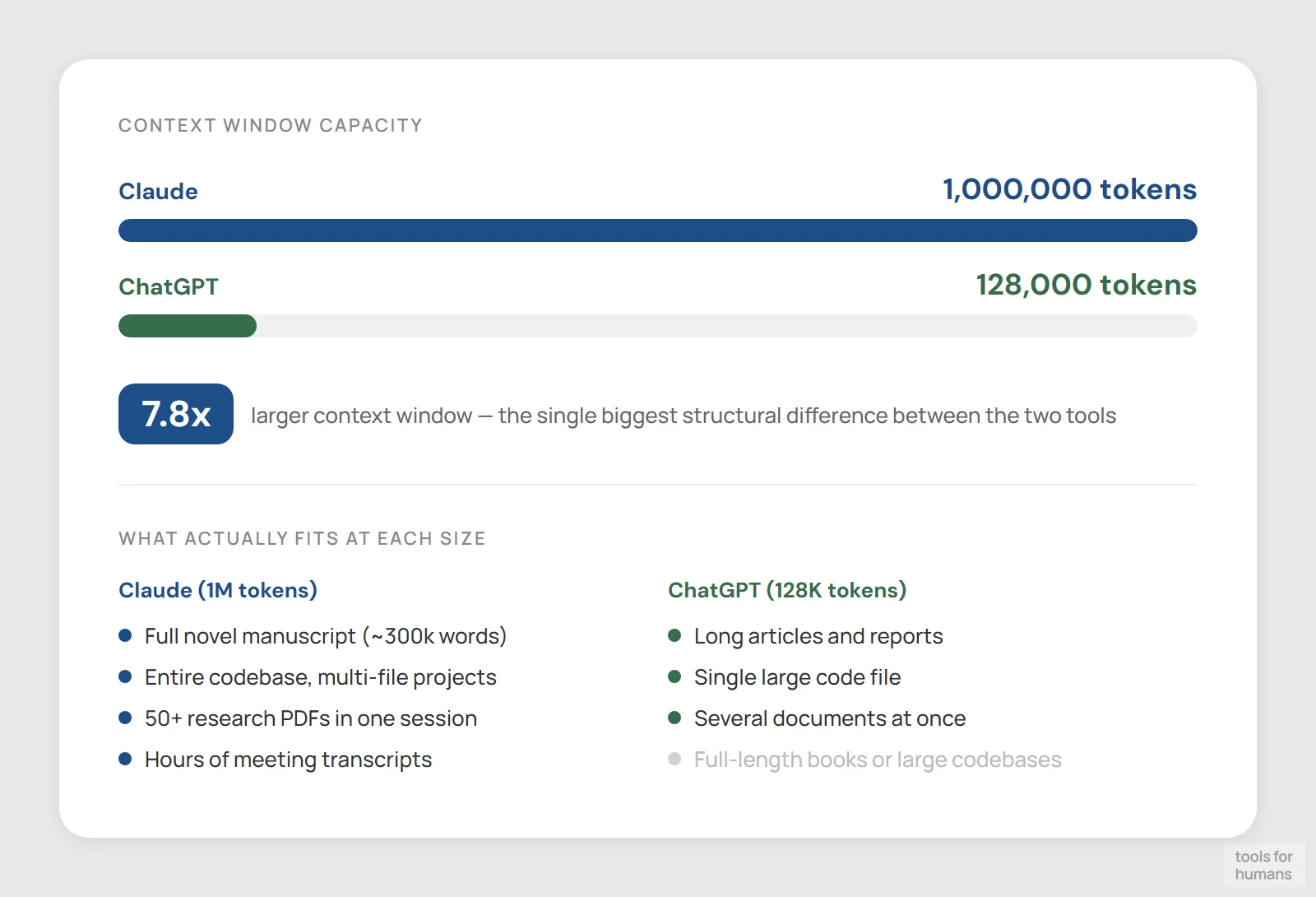The image size is (1316, 897).
Task: Click the 'Claude (1M tokens)' column header
Action: 218,589
